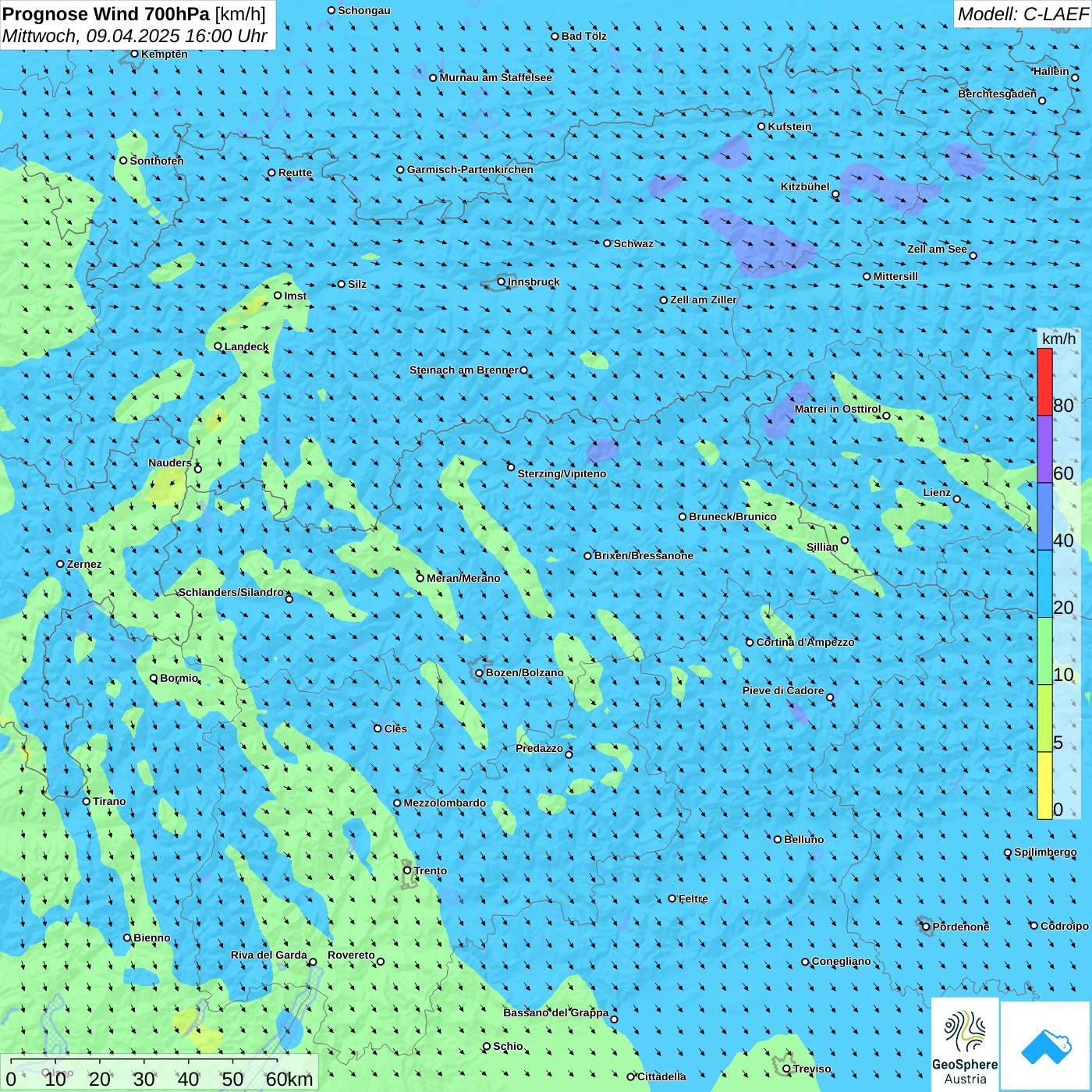Click the 'km/h' legend heading
This screenshot has width=1092, height=1092.
point(1058,339)
